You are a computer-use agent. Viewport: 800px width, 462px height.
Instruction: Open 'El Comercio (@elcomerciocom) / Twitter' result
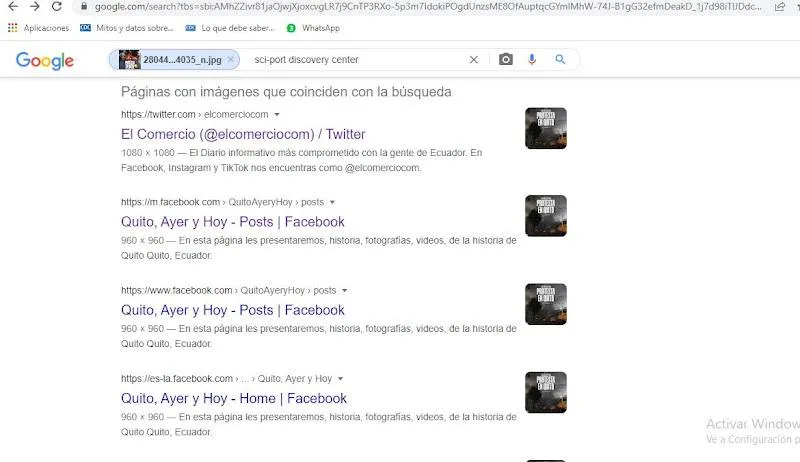tap(243, 134)
